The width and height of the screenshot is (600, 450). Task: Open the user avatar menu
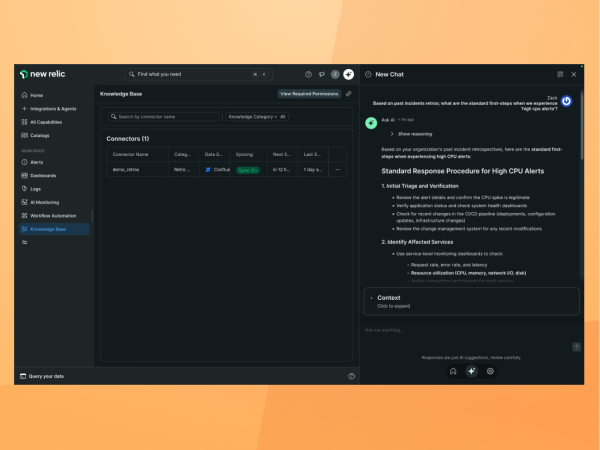(335, 74)
